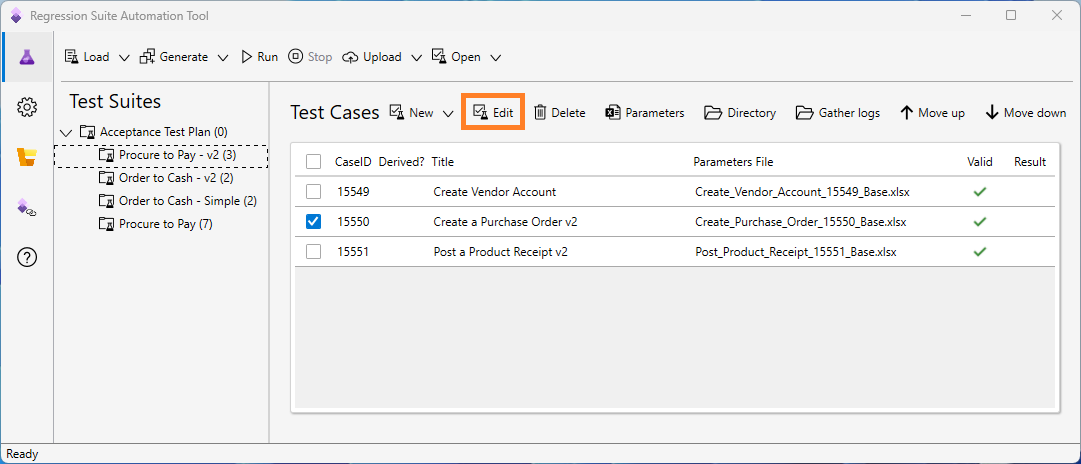Select the Order to Cash - Simple suite
1081x464 pixels.
187,201
